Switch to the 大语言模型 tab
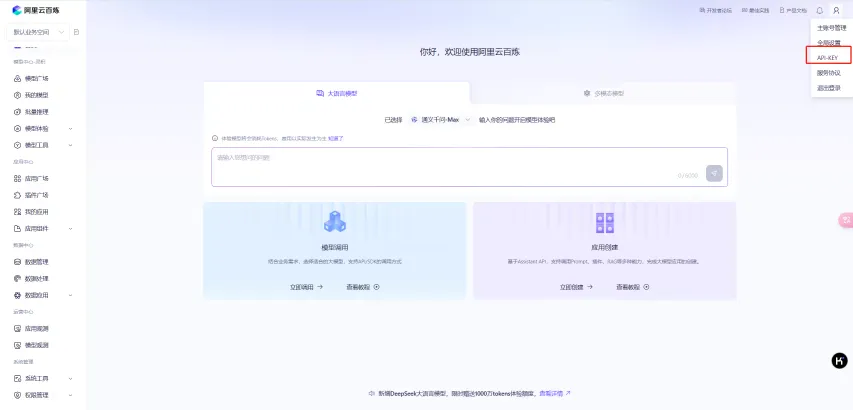This screenshot has width=853, height=410. tap(337, 93)
